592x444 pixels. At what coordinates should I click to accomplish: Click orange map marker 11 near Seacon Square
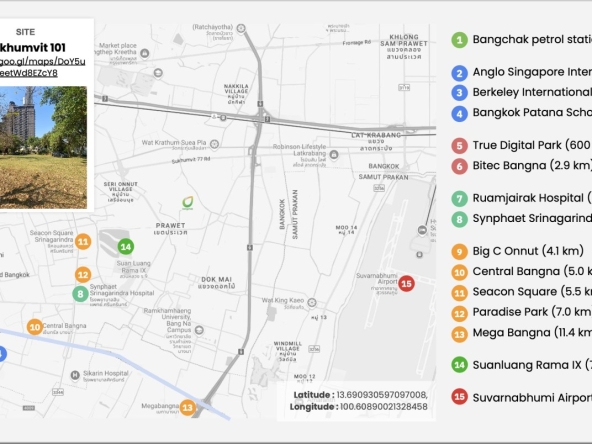click(x=83, y=242)
